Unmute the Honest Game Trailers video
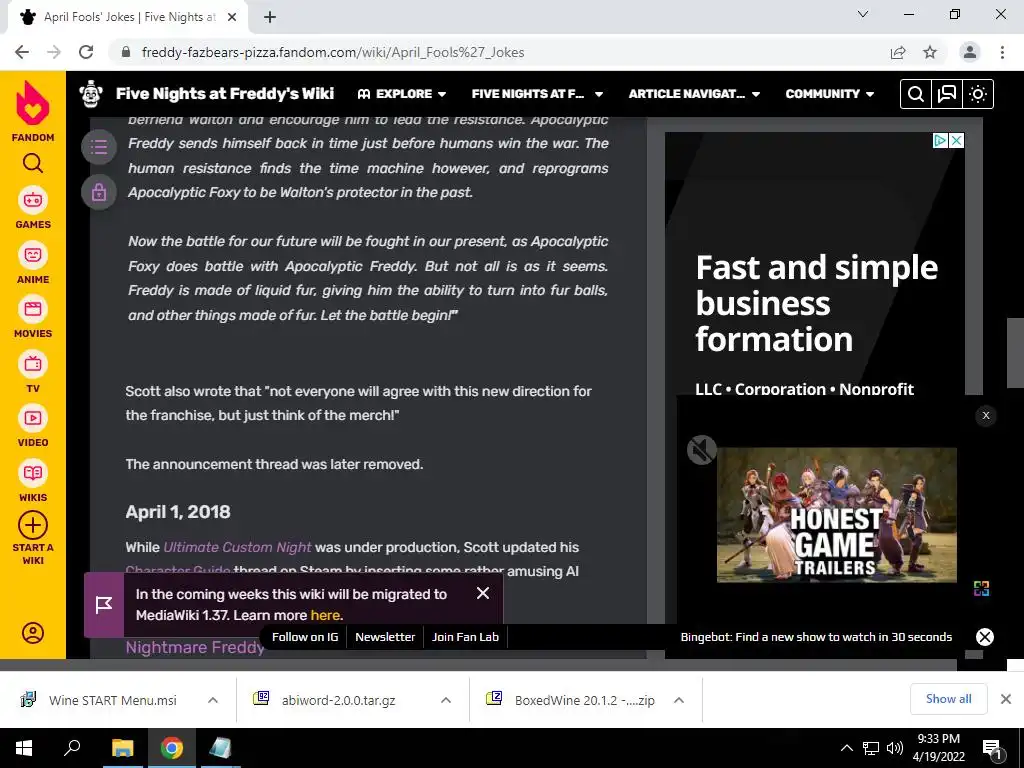The image size is (1024, 768). point(702,450)
